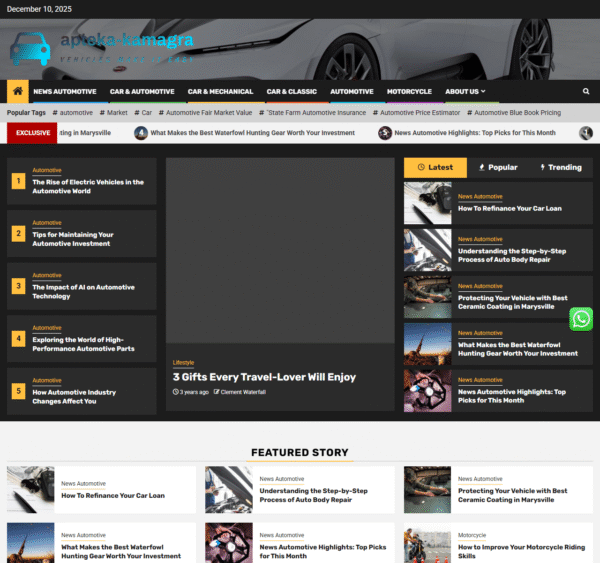Switch to the Popular tab
This screenshot has height=563, width=600.
[x=497, y=168]
